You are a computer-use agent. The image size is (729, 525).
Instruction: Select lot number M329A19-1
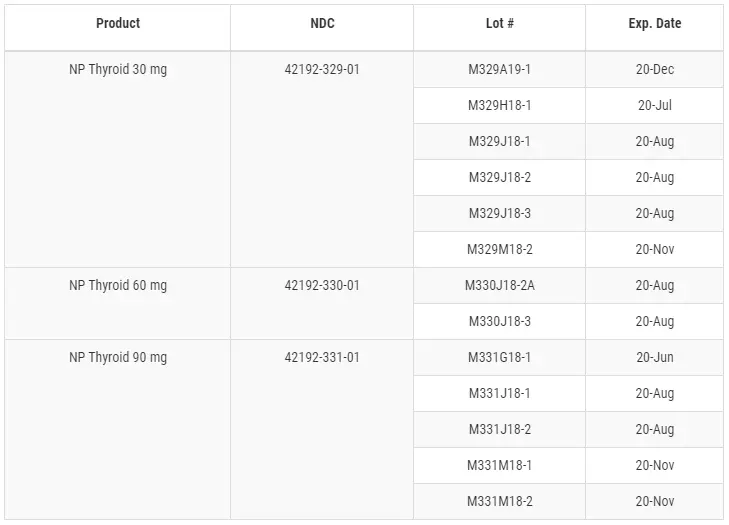pos(499,69)
